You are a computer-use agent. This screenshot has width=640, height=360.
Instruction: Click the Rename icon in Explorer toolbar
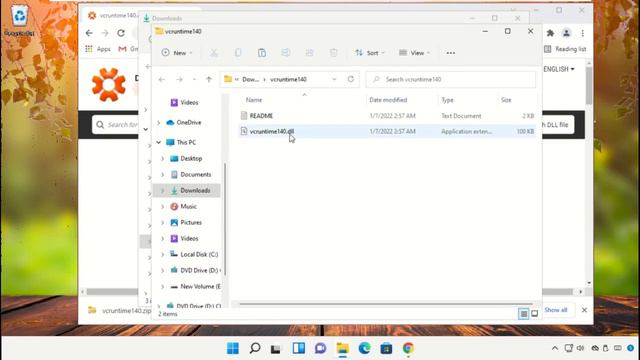pos(286,53)
